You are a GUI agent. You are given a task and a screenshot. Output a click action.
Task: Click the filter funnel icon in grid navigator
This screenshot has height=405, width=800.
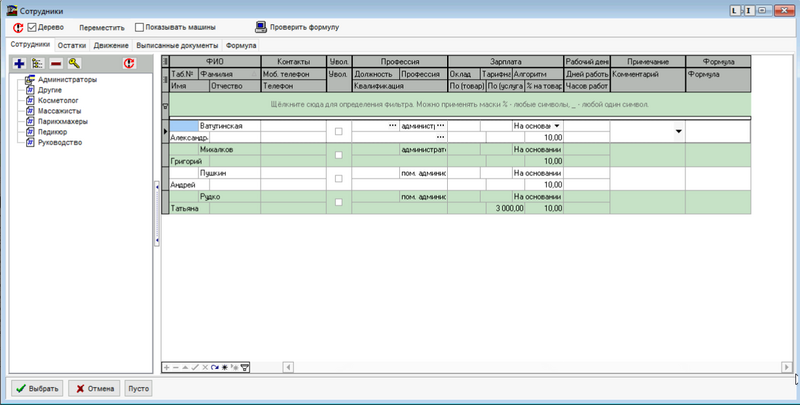point(245,367)
